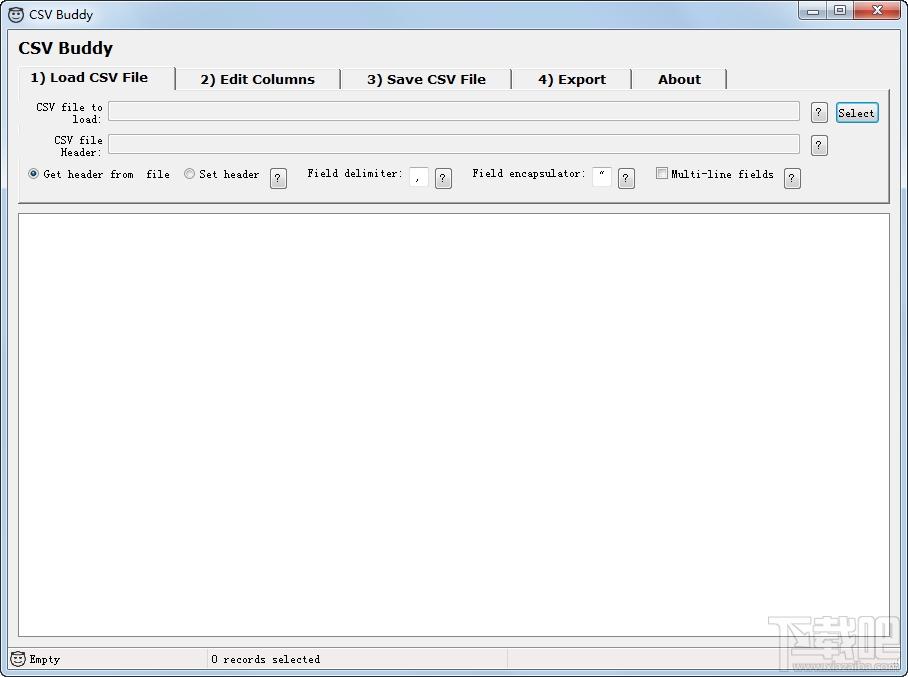Click the CSV Buddy title bar app icon
Viewport: 908px width, 677px height.
pyautogui.click(x=16, y=14)
